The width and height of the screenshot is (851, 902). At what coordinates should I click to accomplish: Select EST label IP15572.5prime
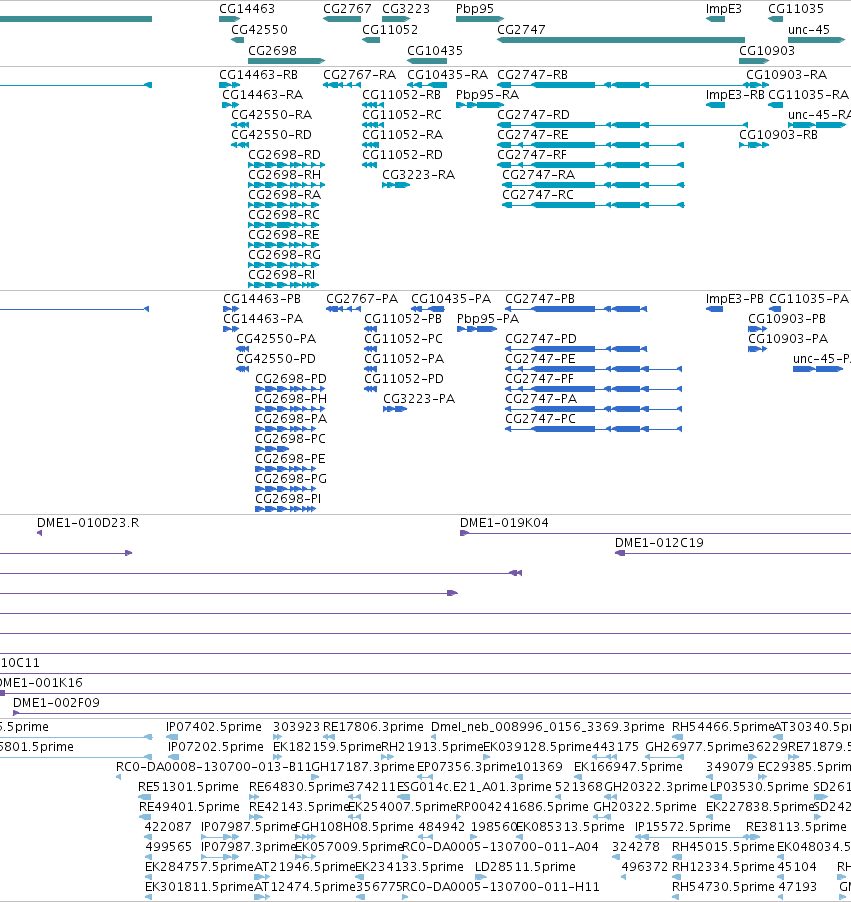coord(682,827)
